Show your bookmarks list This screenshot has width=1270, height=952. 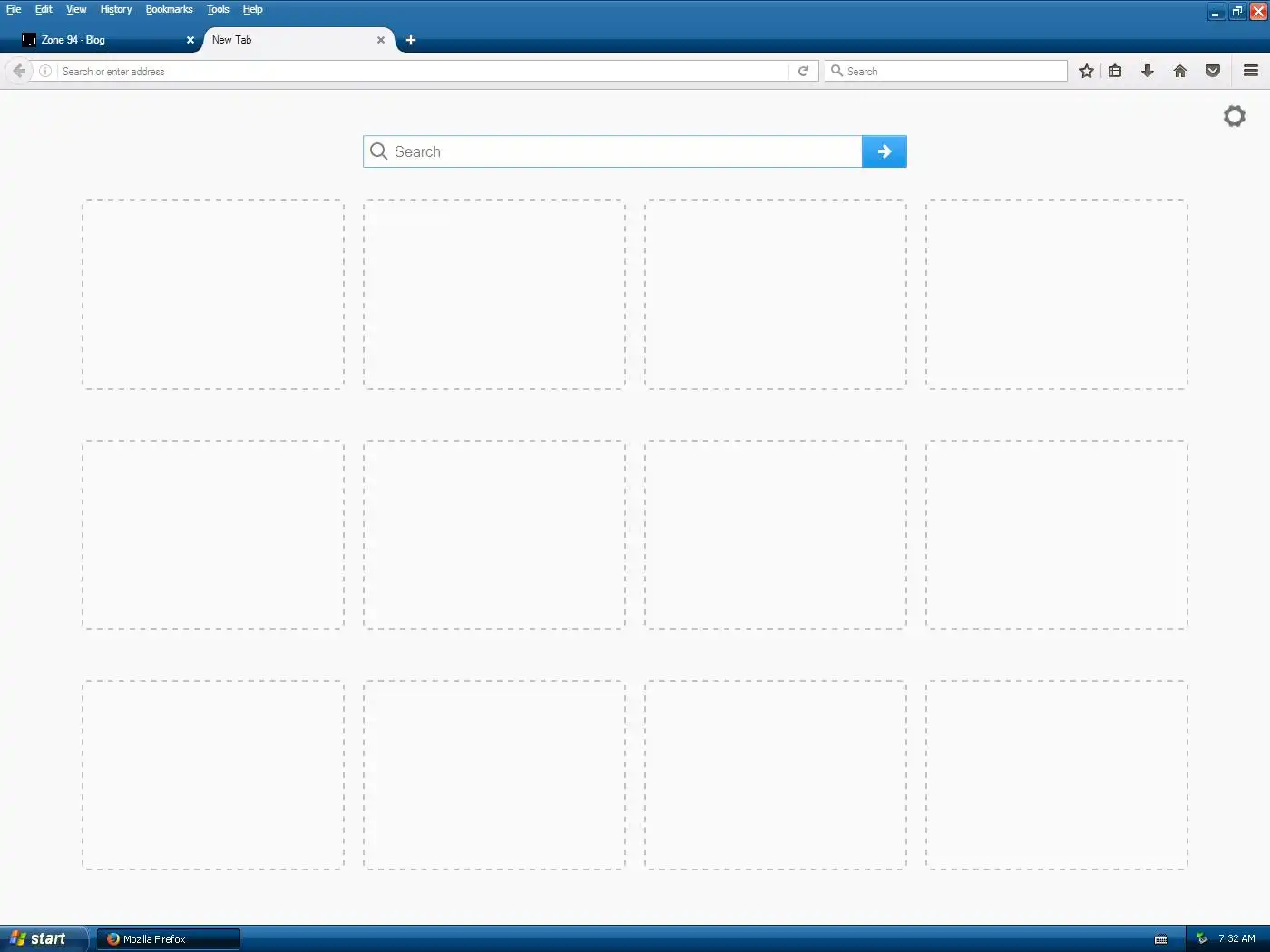1116,71
